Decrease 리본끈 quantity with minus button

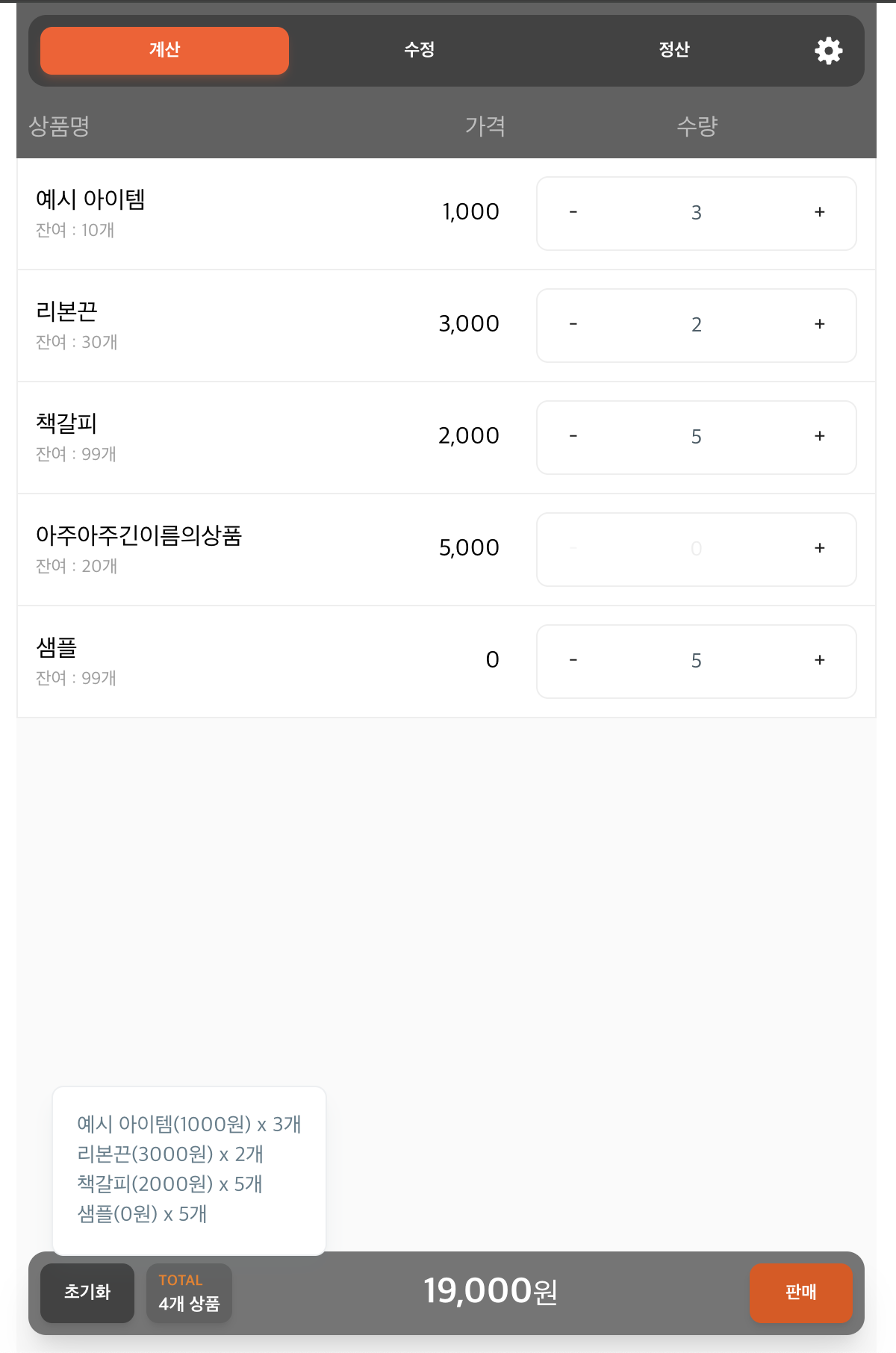[x=573, y=325]
